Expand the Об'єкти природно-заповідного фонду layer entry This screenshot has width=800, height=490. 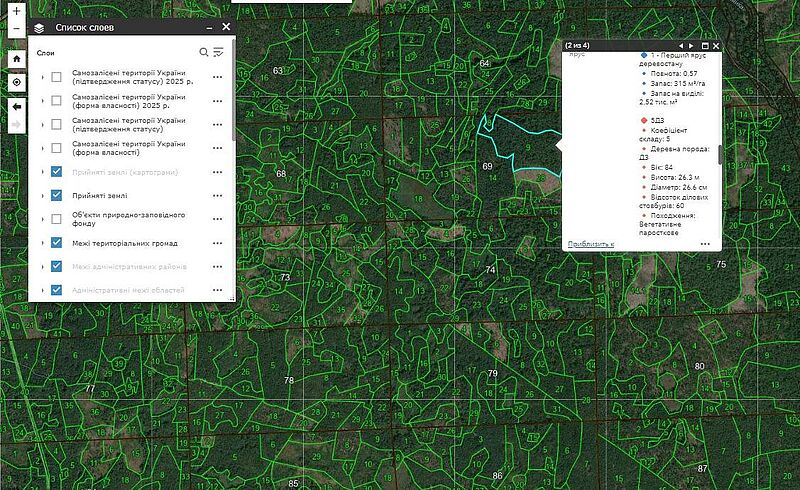[42, 218]
